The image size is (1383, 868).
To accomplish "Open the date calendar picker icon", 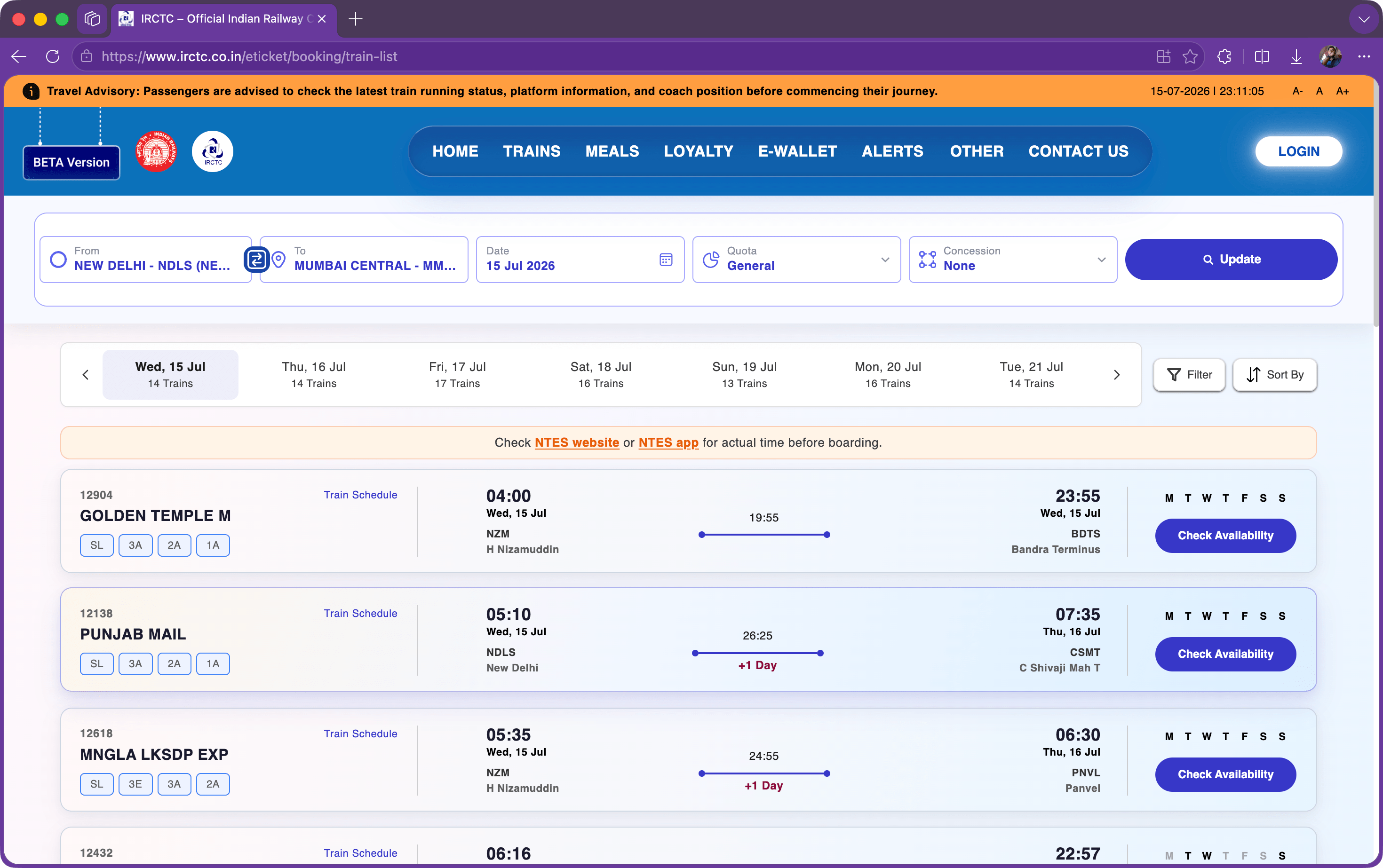I will click(666, 260).
